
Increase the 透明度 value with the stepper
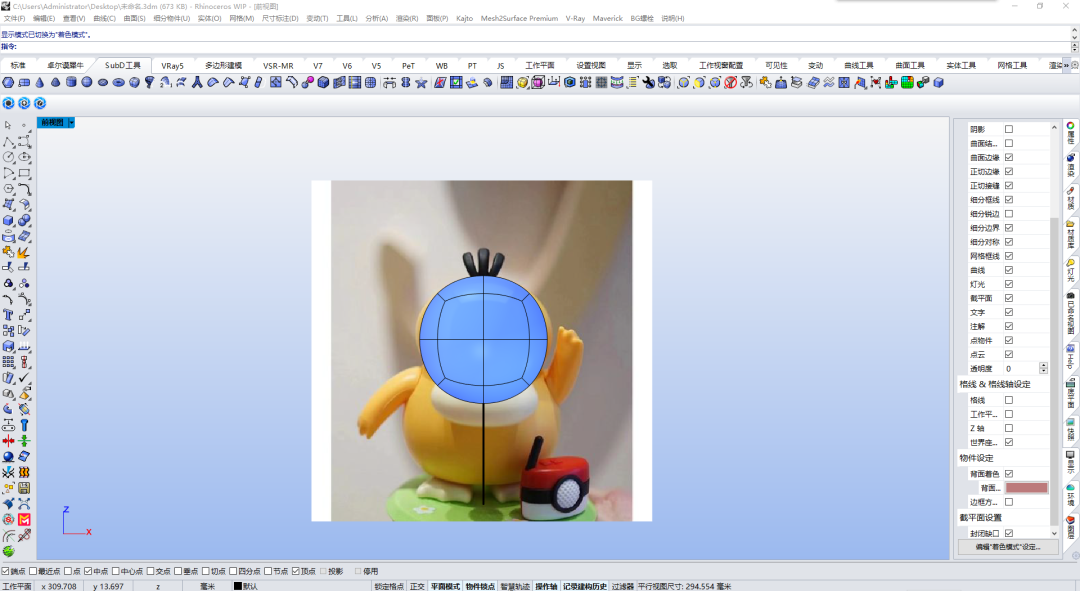pos(1043,366)
